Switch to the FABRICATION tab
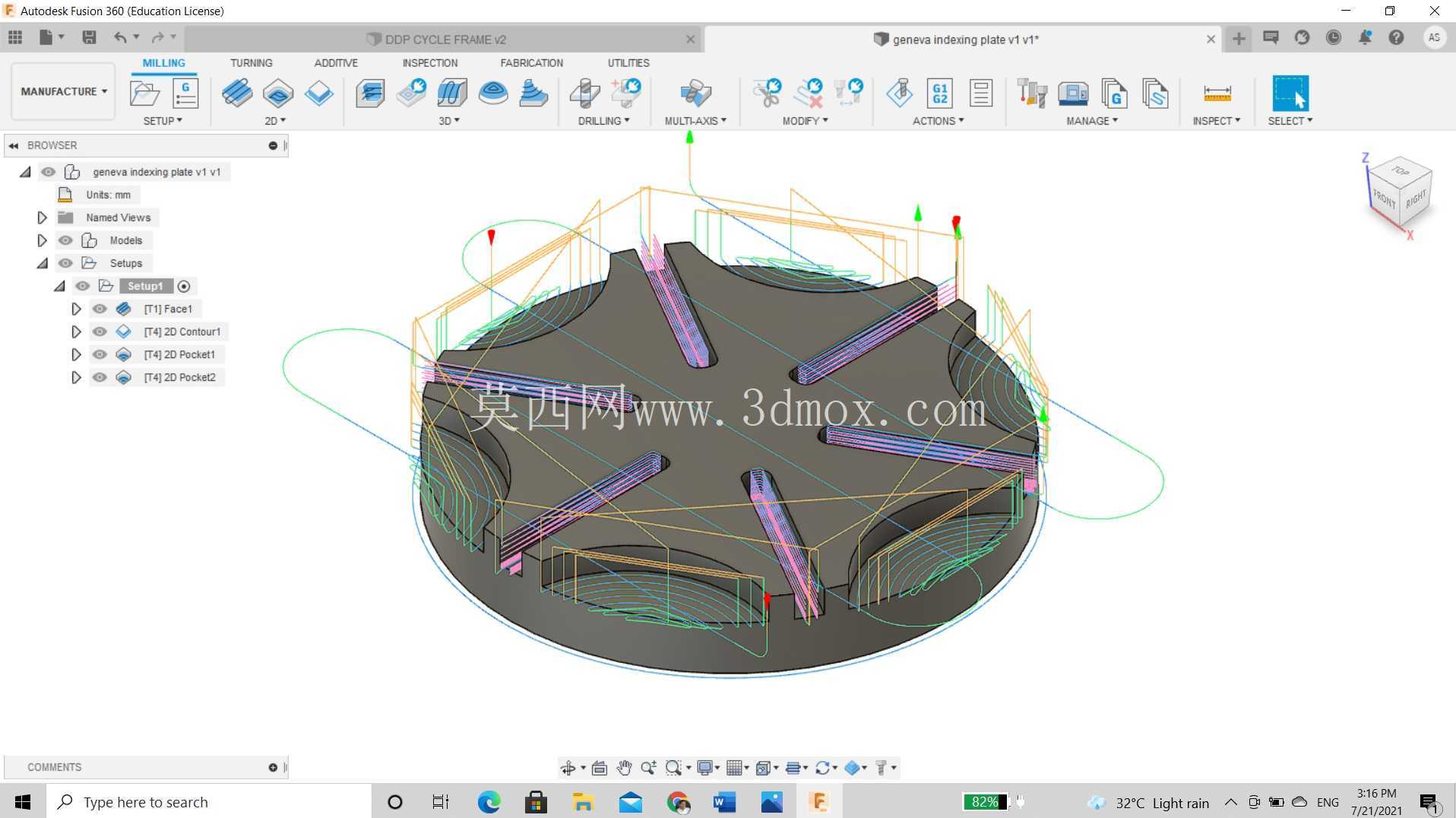 click(532, 63)
